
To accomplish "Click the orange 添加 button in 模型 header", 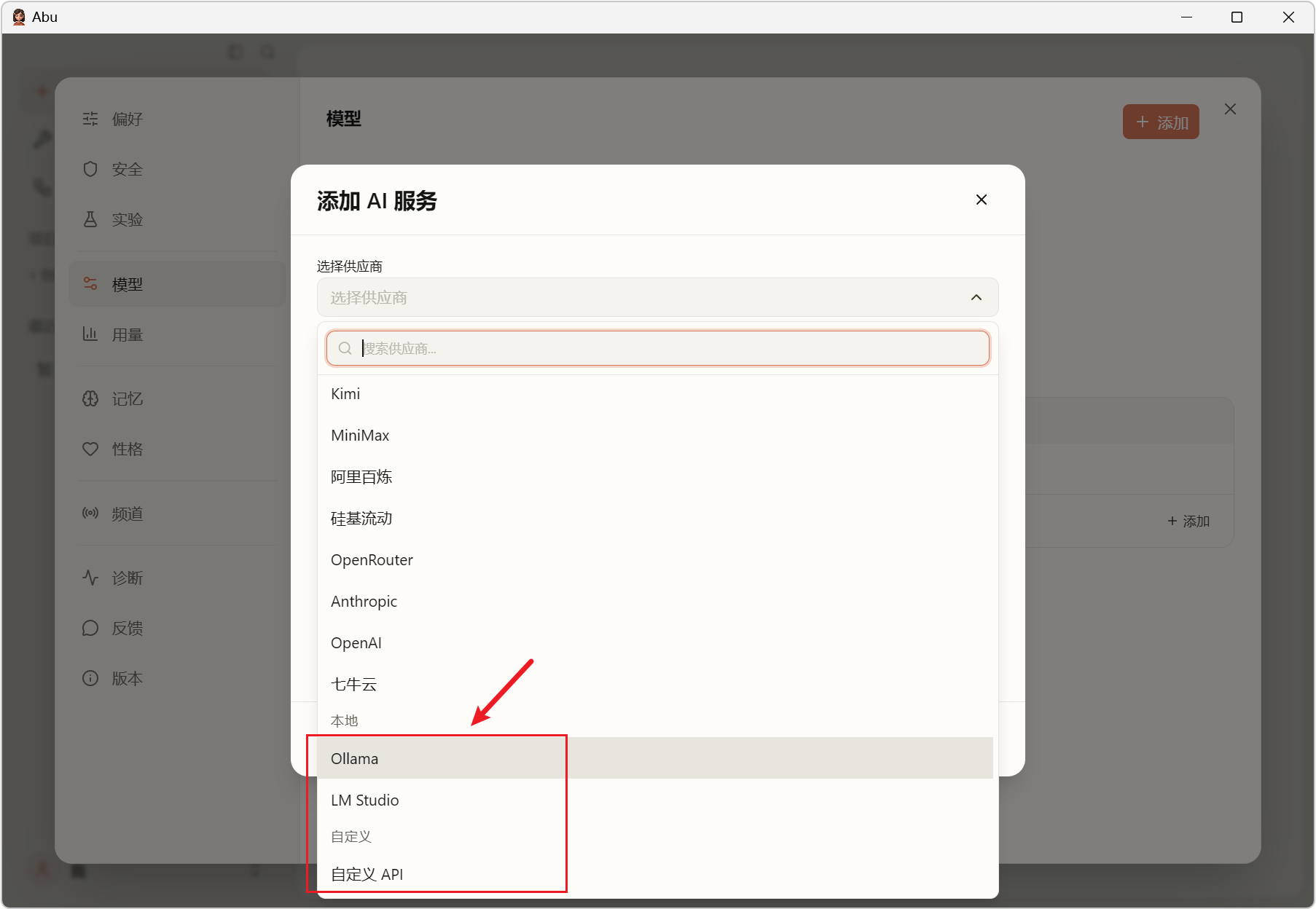I will [1161, 122].
